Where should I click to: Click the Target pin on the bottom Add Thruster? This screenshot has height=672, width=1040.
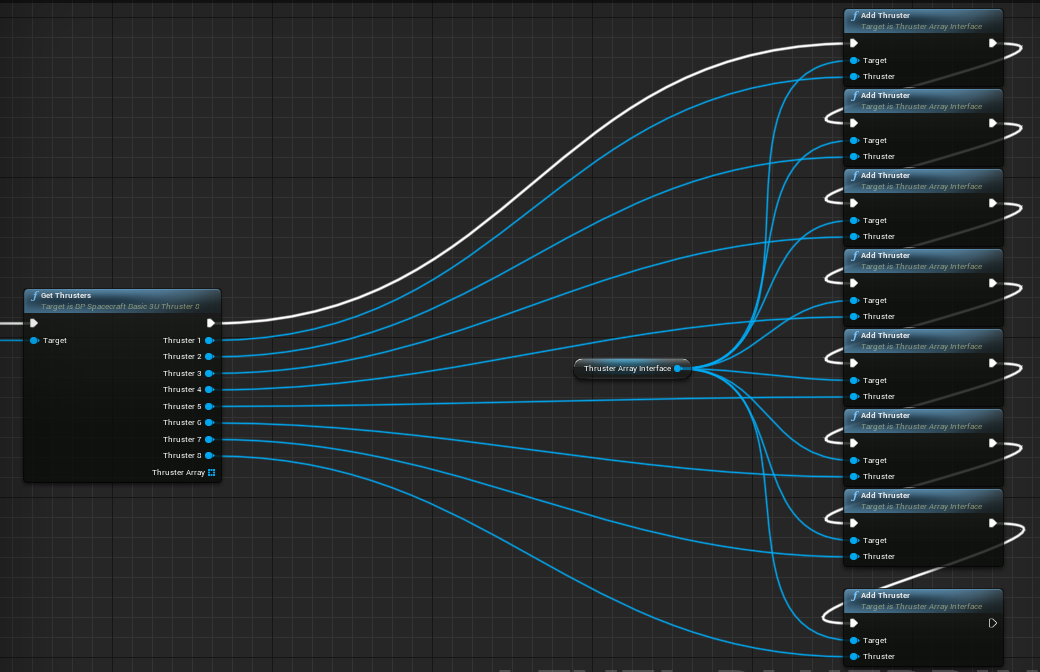pyautogui.click(x=854, y=640)
